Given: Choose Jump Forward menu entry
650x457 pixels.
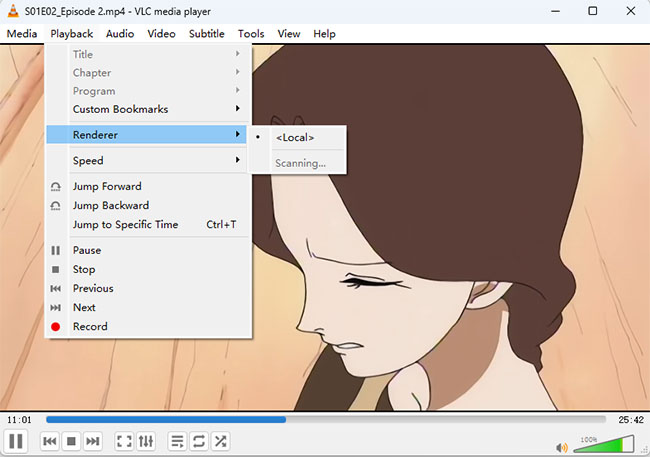Looking at the screenshot, I should click(146, 186).
